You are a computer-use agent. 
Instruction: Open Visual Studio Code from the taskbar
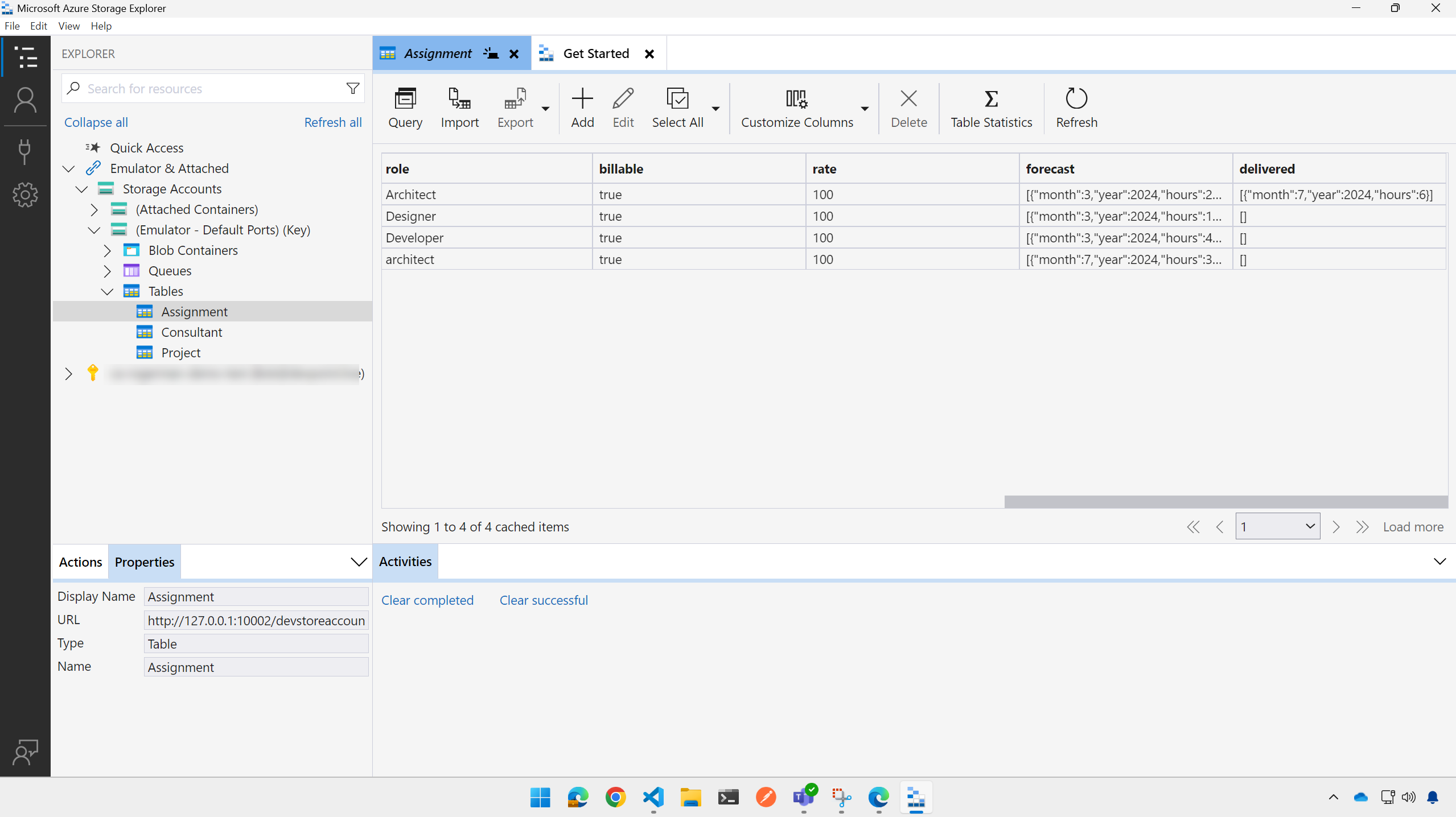(653, 797)
